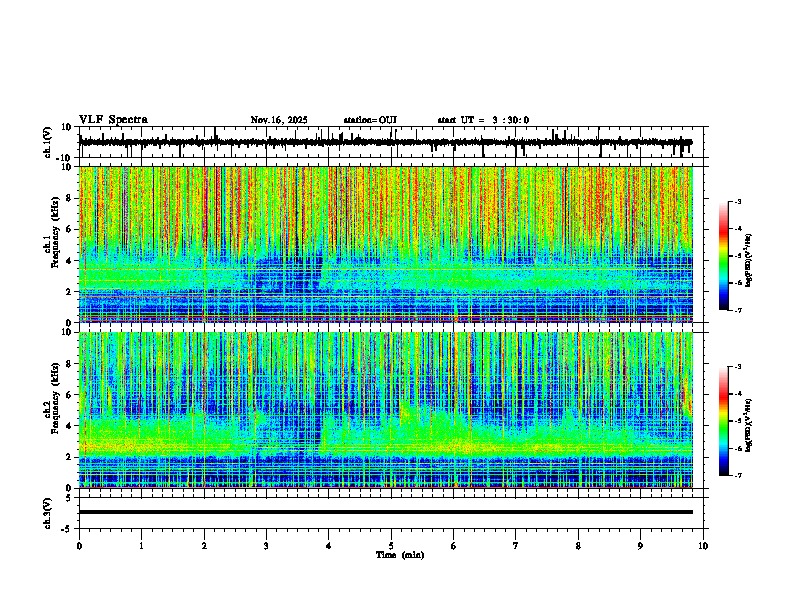Click the 'ch.3(V)' axis label

point(48,513)
